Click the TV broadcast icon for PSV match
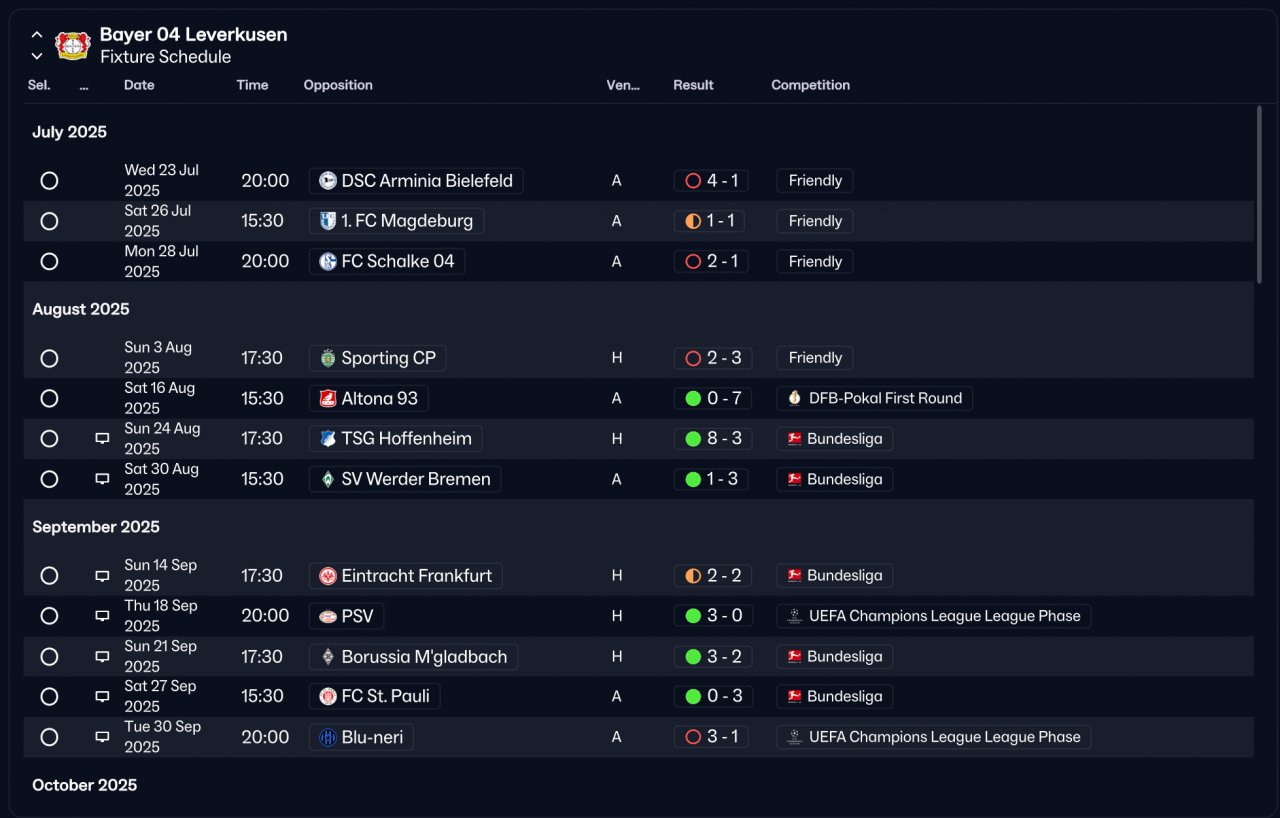The image size is (1280, 818). pos(102,616)
